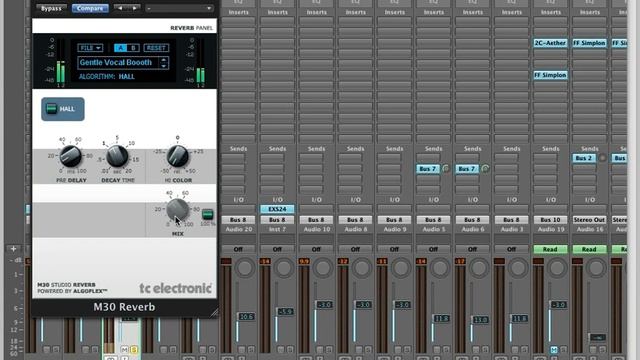
Task: Adjust the Decay Time knob
Action: coord(117,156)
